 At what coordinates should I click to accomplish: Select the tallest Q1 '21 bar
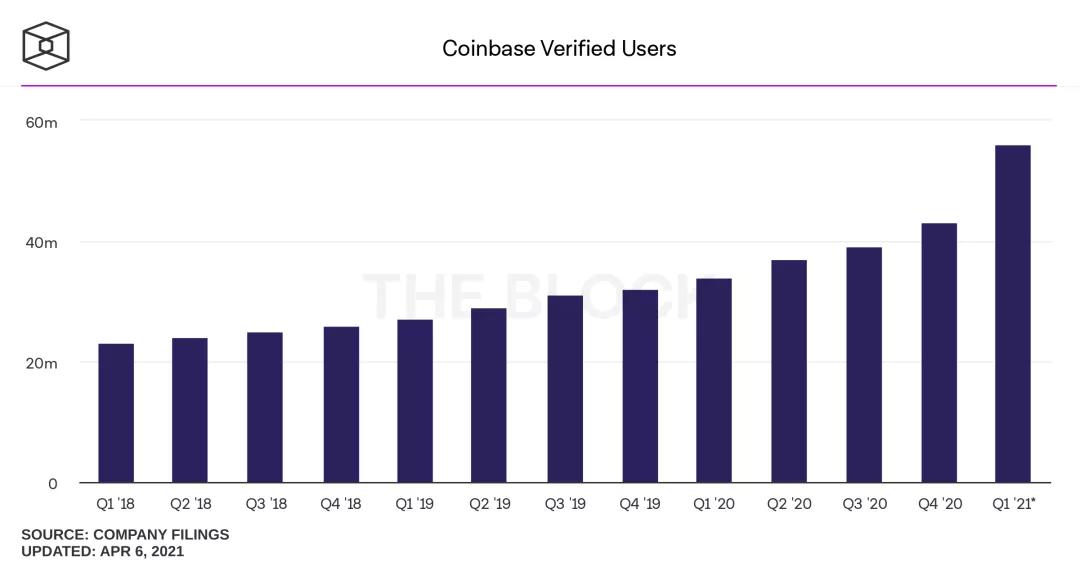coord(1013,314)
